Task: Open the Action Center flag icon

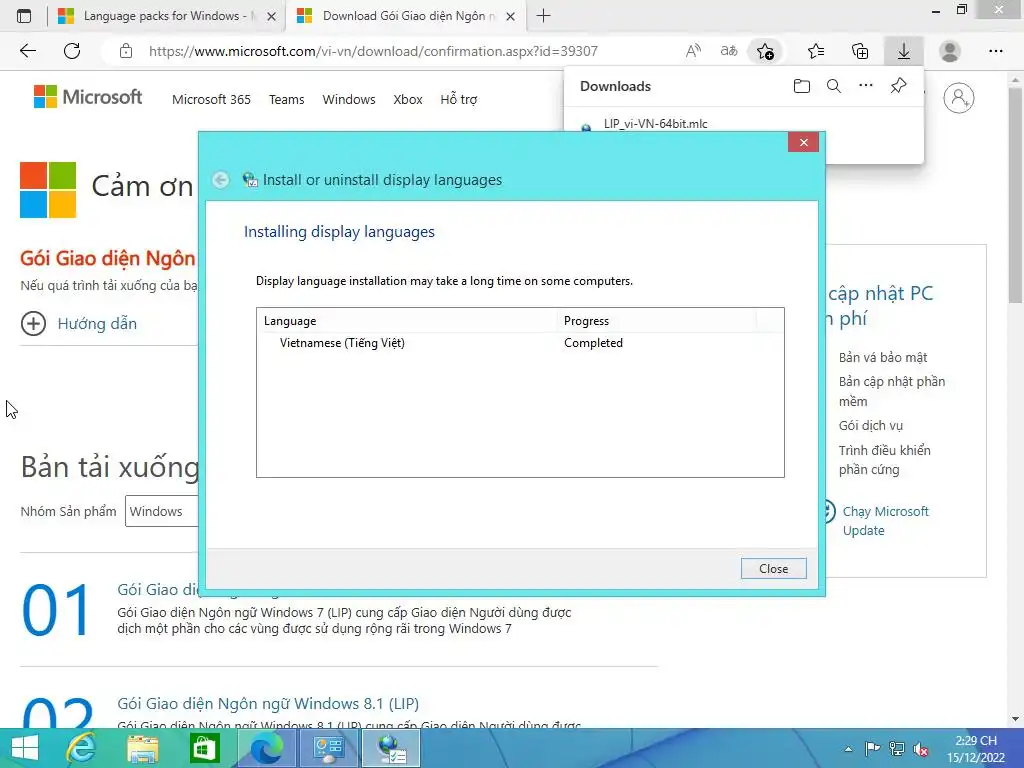Action: tap(872, 749)
